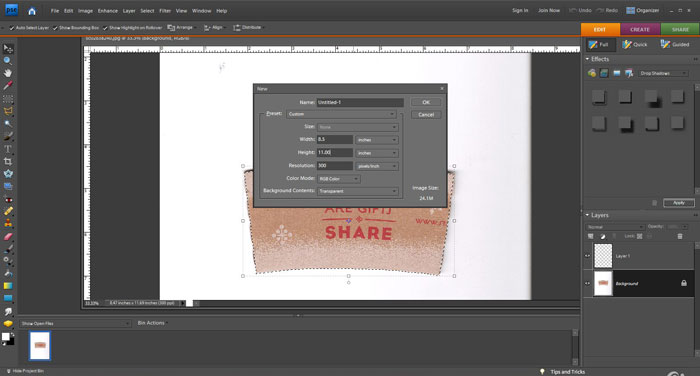The height and width of the screenshot is (376, 700).
Task: Click Sign In link
Action: pos(520,10)
